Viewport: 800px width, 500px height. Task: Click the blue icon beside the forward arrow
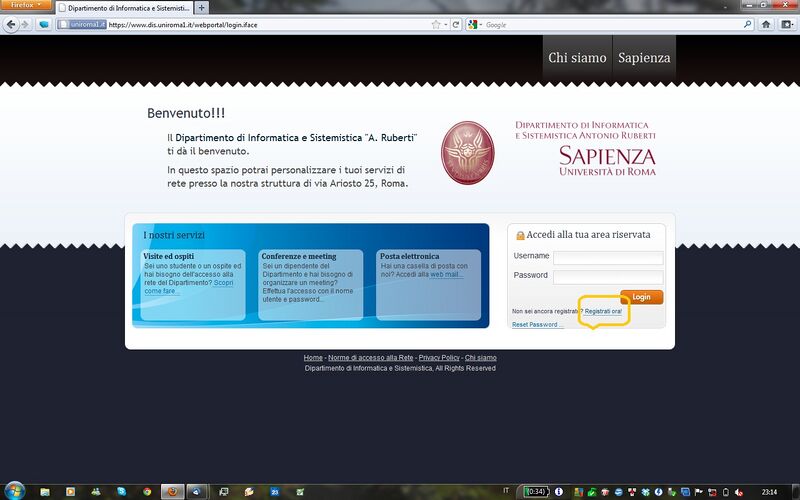(x=44, y=24)
